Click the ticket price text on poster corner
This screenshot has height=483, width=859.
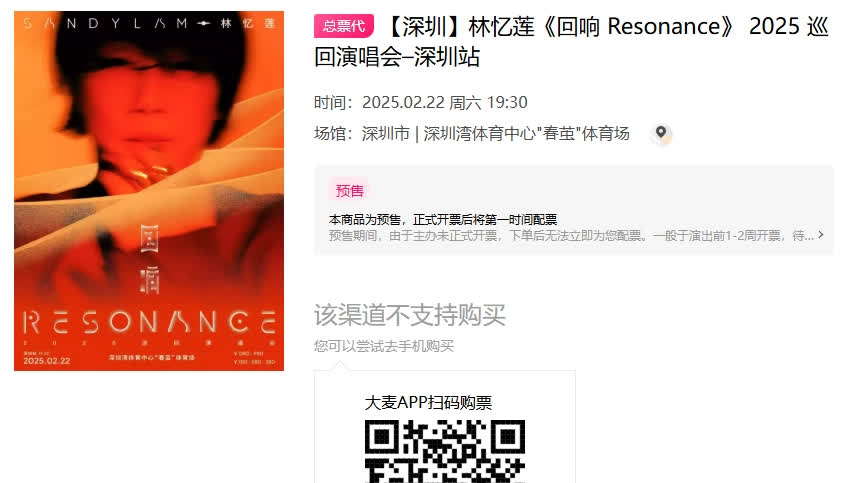pos(254,358)
